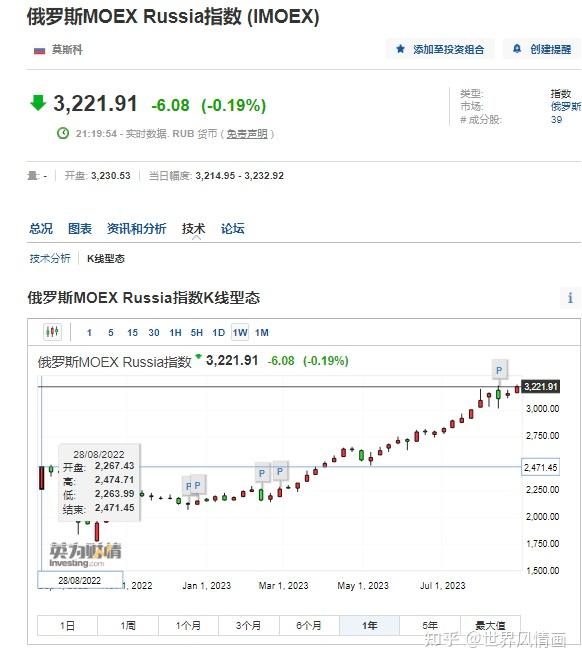582x665 pixels.
Task: Select the 5 minute interval
Action: (x=111, y=332)
